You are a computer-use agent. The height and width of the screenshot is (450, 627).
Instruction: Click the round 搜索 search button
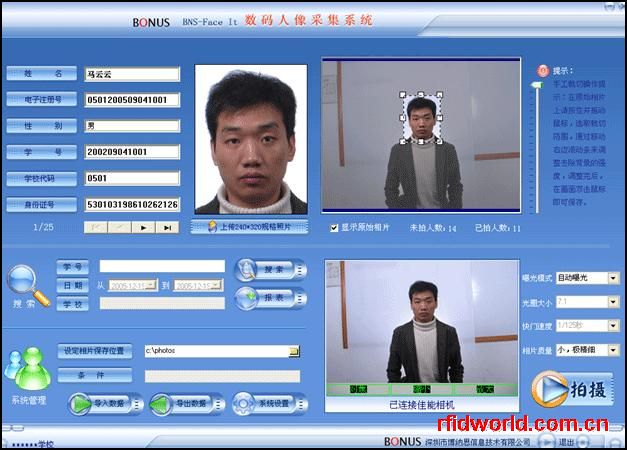(271, 270)
